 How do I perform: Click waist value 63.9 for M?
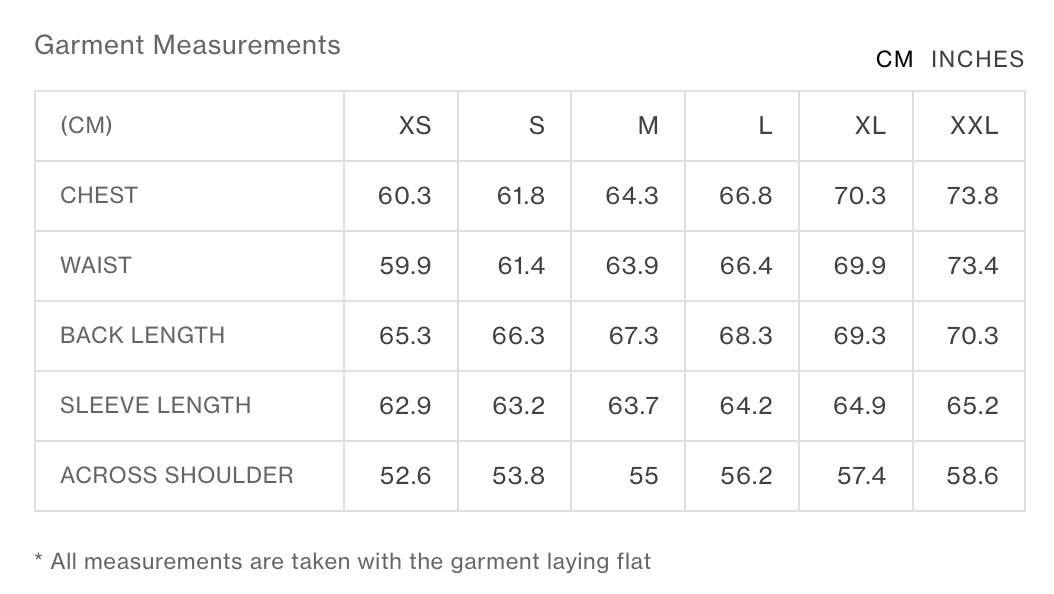click(x=632, y=265)
